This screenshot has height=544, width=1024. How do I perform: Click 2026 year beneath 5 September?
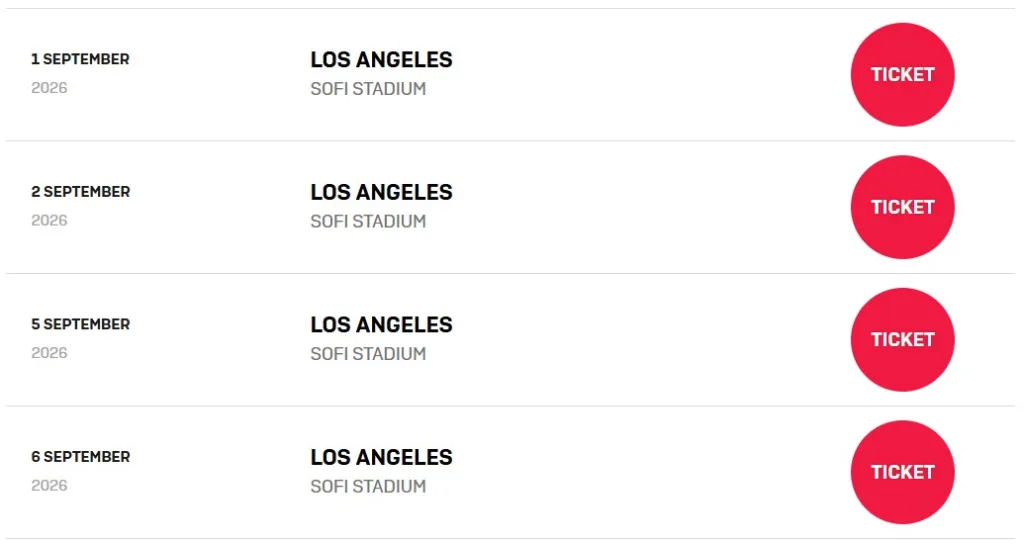coord(49,353)
